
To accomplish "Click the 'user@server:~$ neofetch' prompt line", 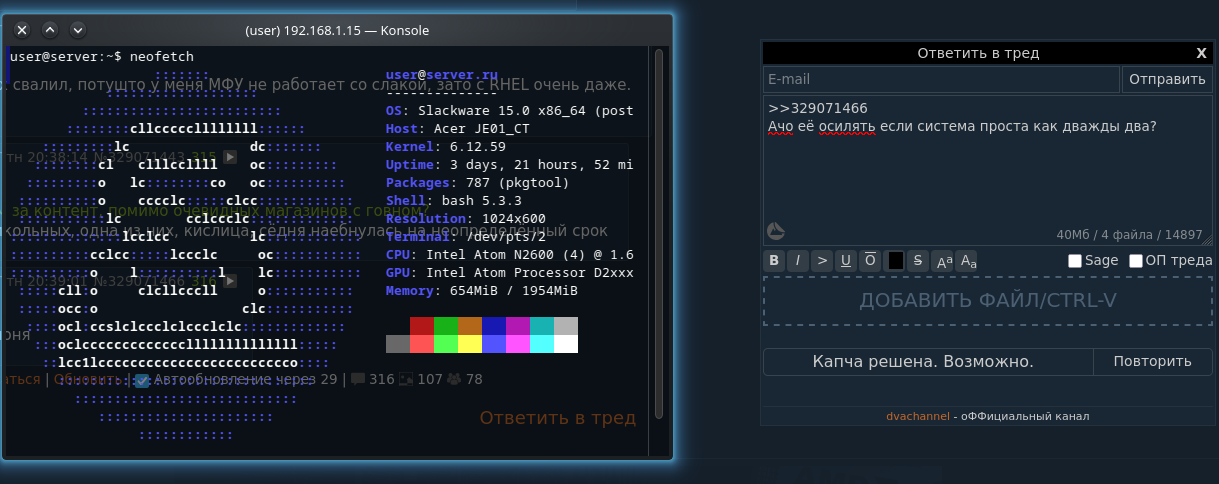I will coord(102,57).
